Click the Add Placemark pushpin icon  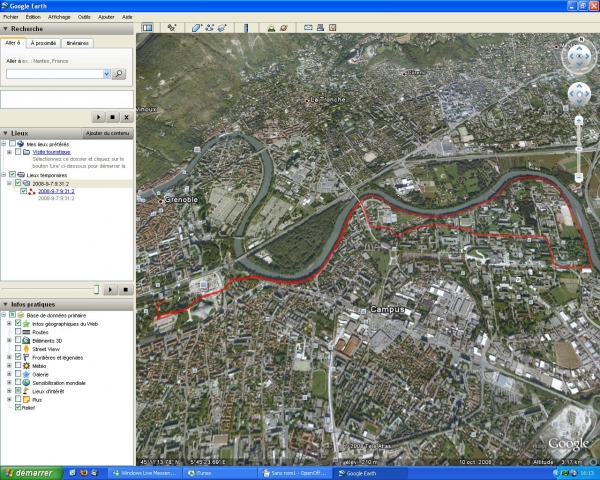pos(172,28)
